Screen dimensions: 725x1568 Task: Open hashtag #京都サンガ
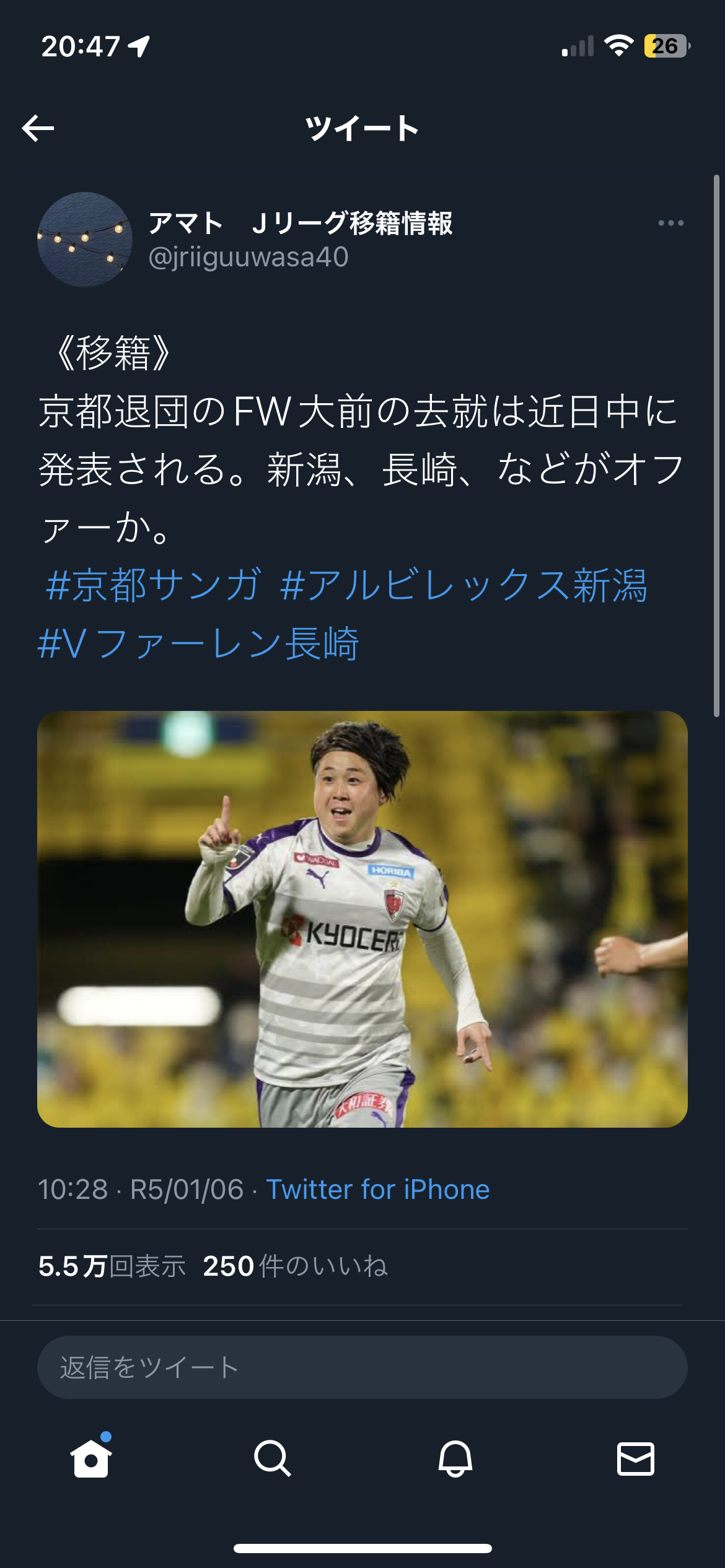click(154, 585)
